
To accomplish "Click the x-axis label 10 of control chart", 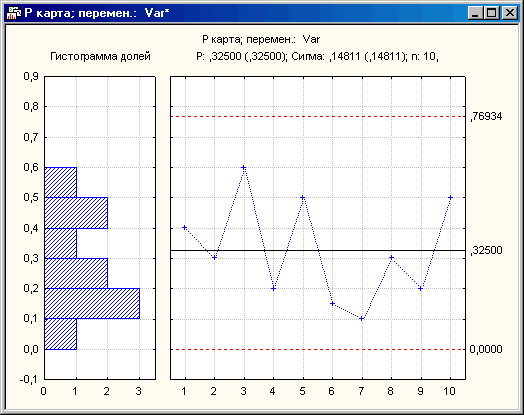I will pyautogui.click(x=450, y=391).
